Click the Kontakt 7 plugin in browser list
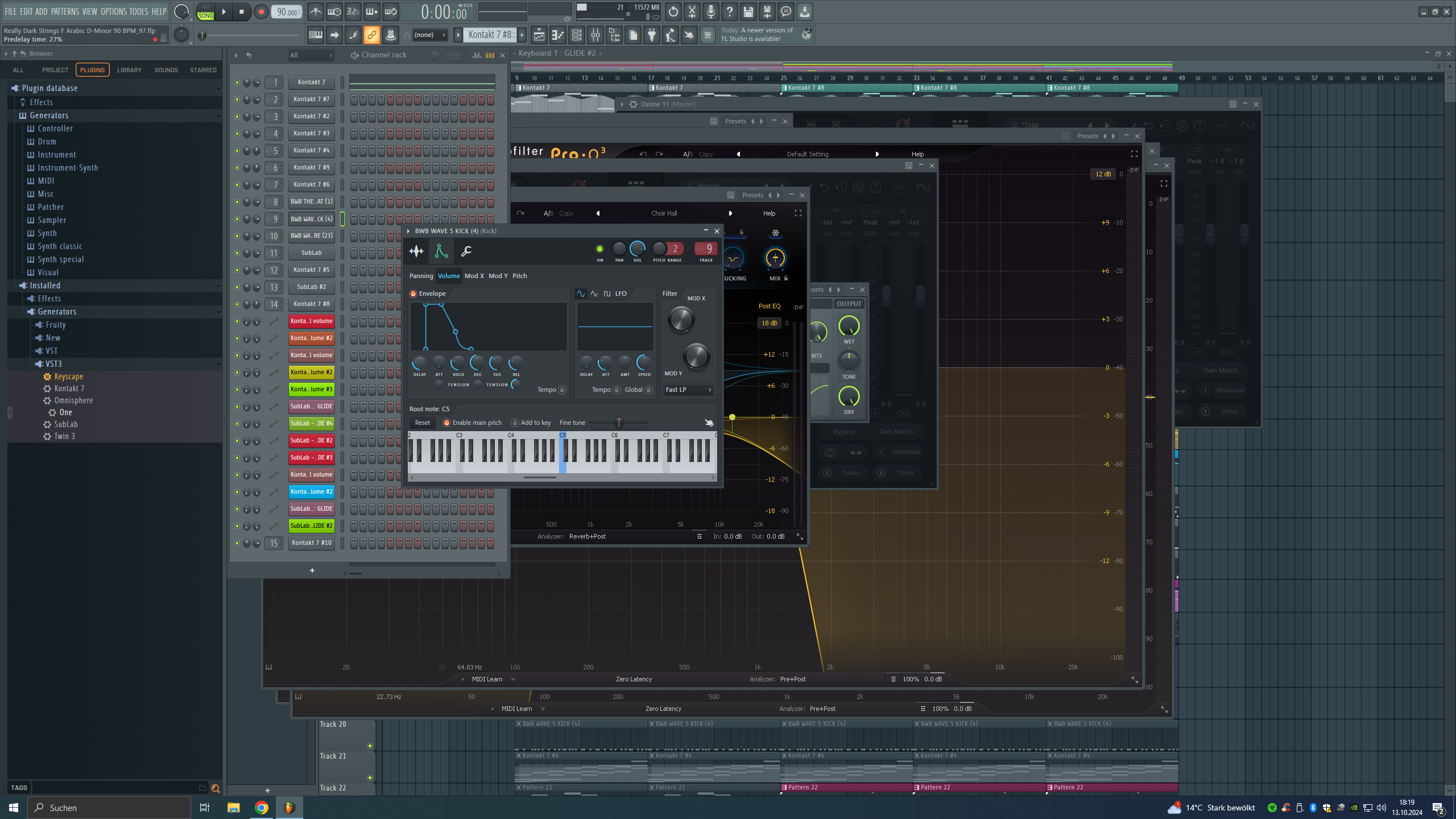Screen dimensions: 1456x819 [x=69, y=388]
